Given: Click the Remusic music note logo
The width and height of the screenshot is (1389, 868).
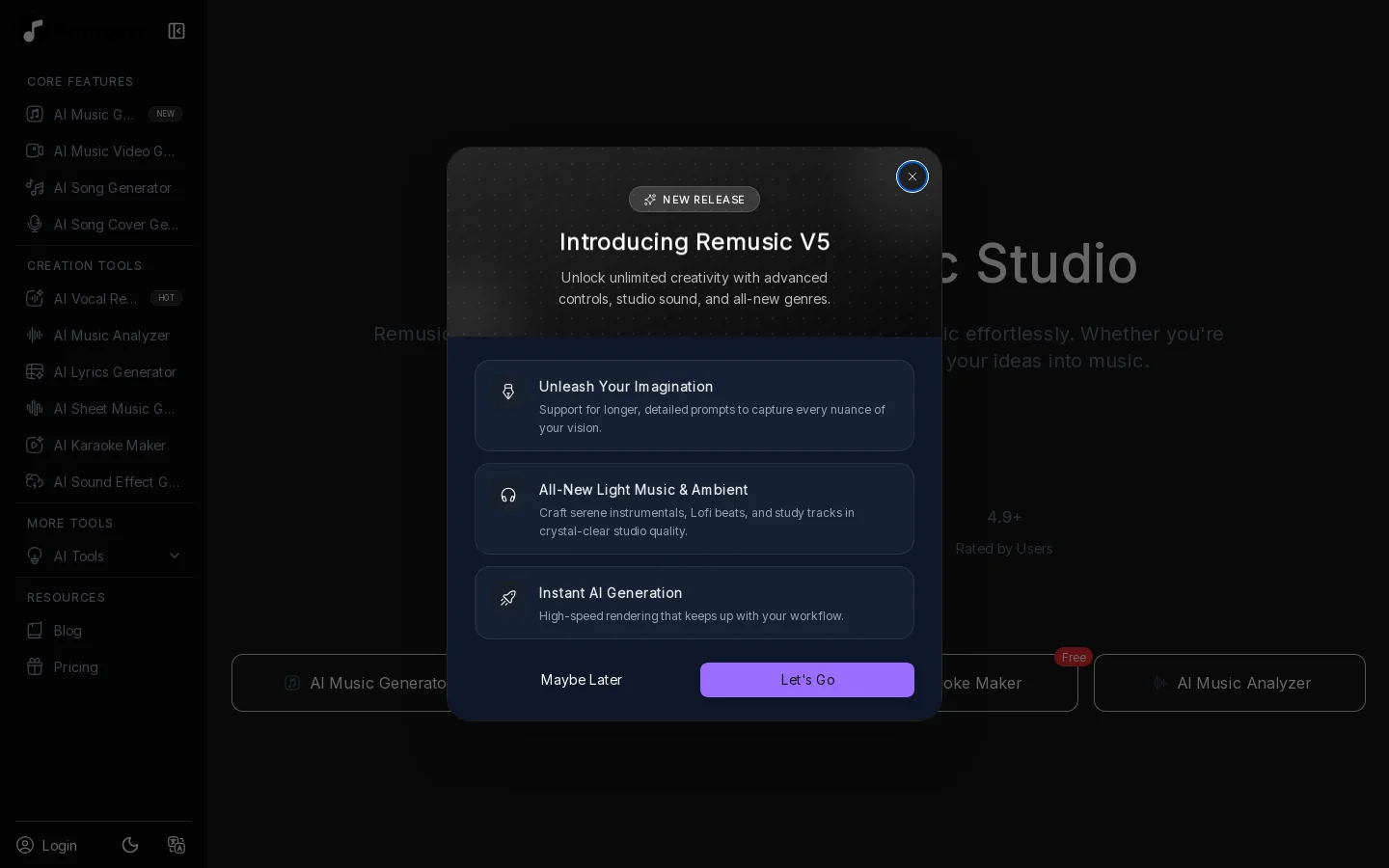Looking at the screenshot, I should 33,31.
